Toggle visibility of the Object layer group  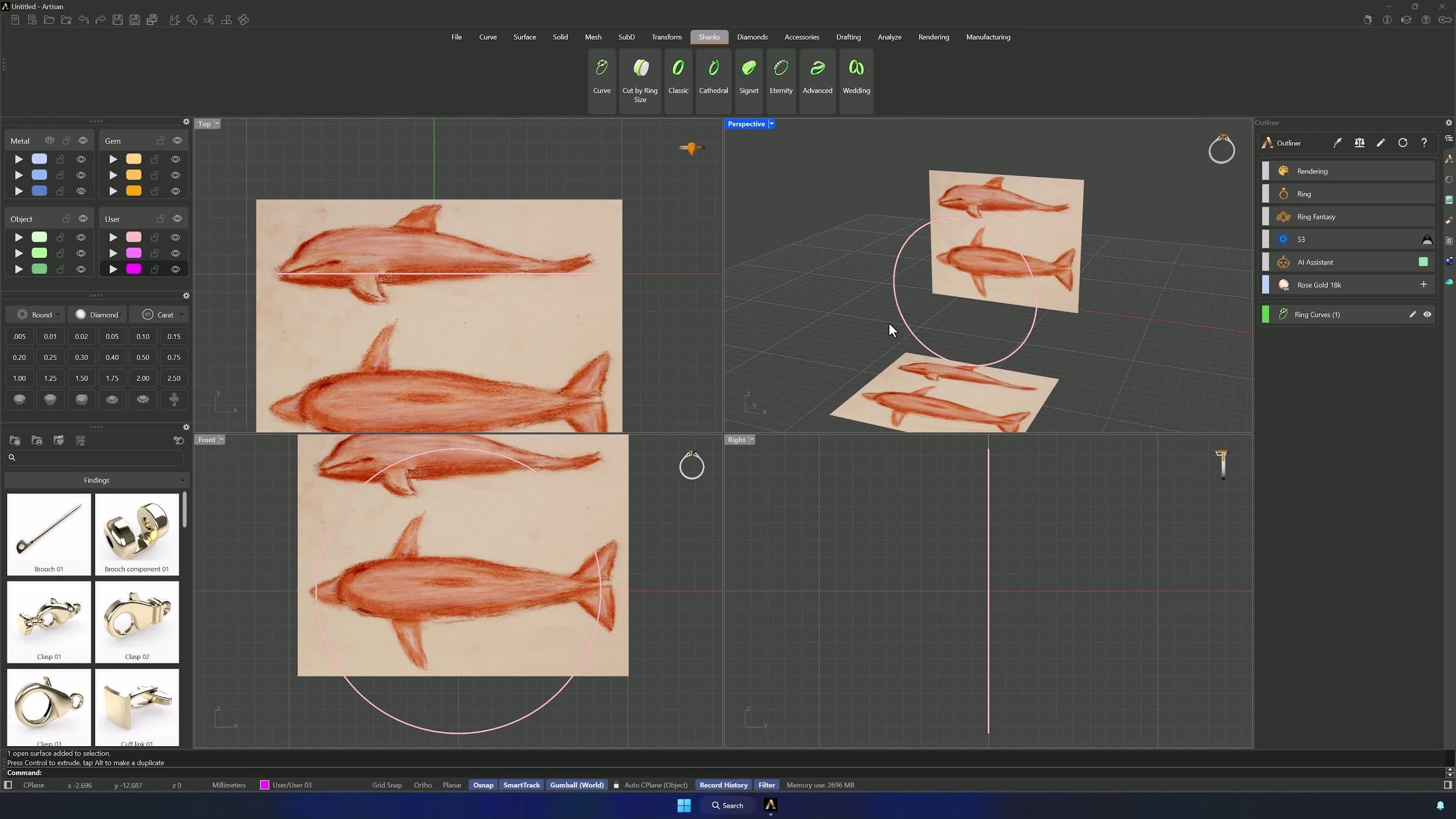(x=83, y=219)
